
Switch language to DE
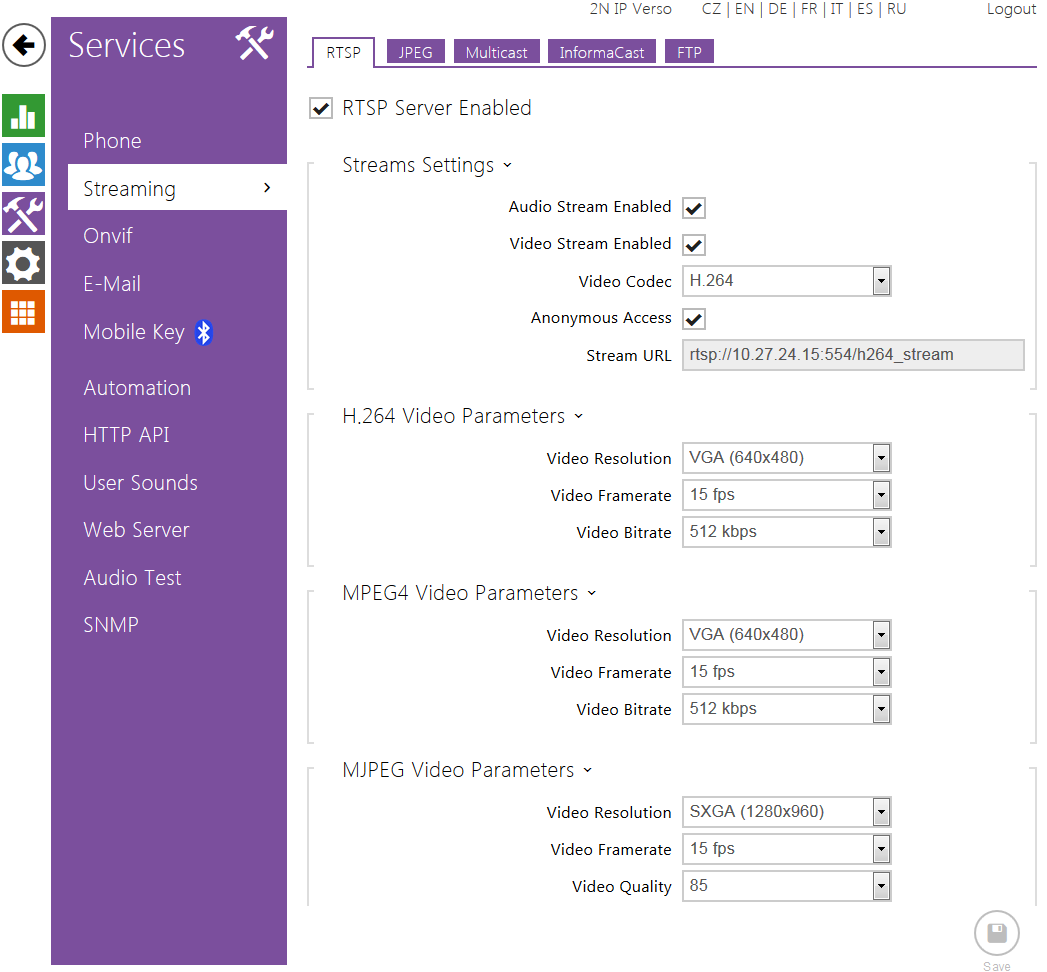(777, 9)
